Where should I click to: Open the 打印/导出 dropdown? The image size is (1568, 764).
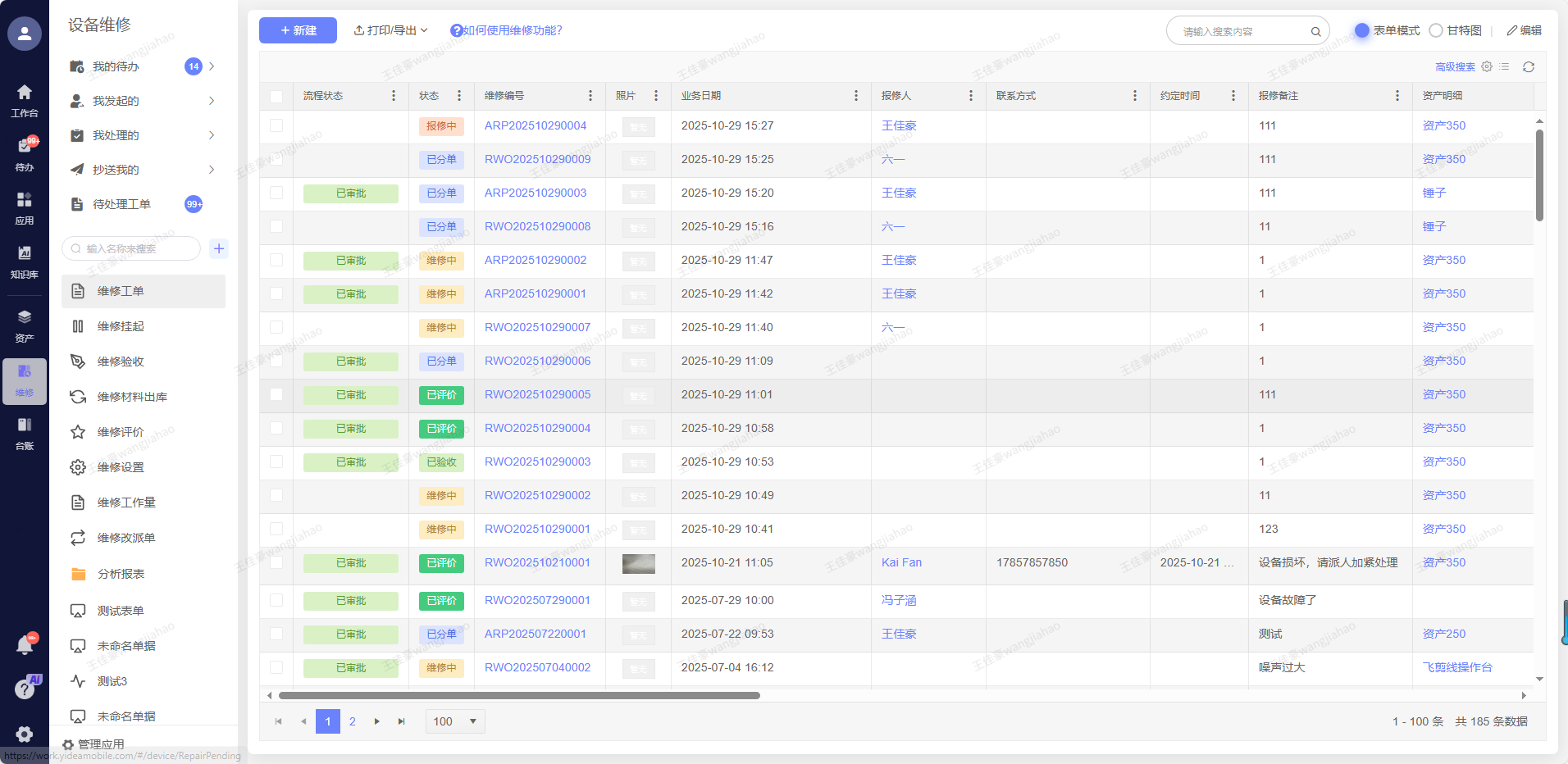[x=390, y=30]
